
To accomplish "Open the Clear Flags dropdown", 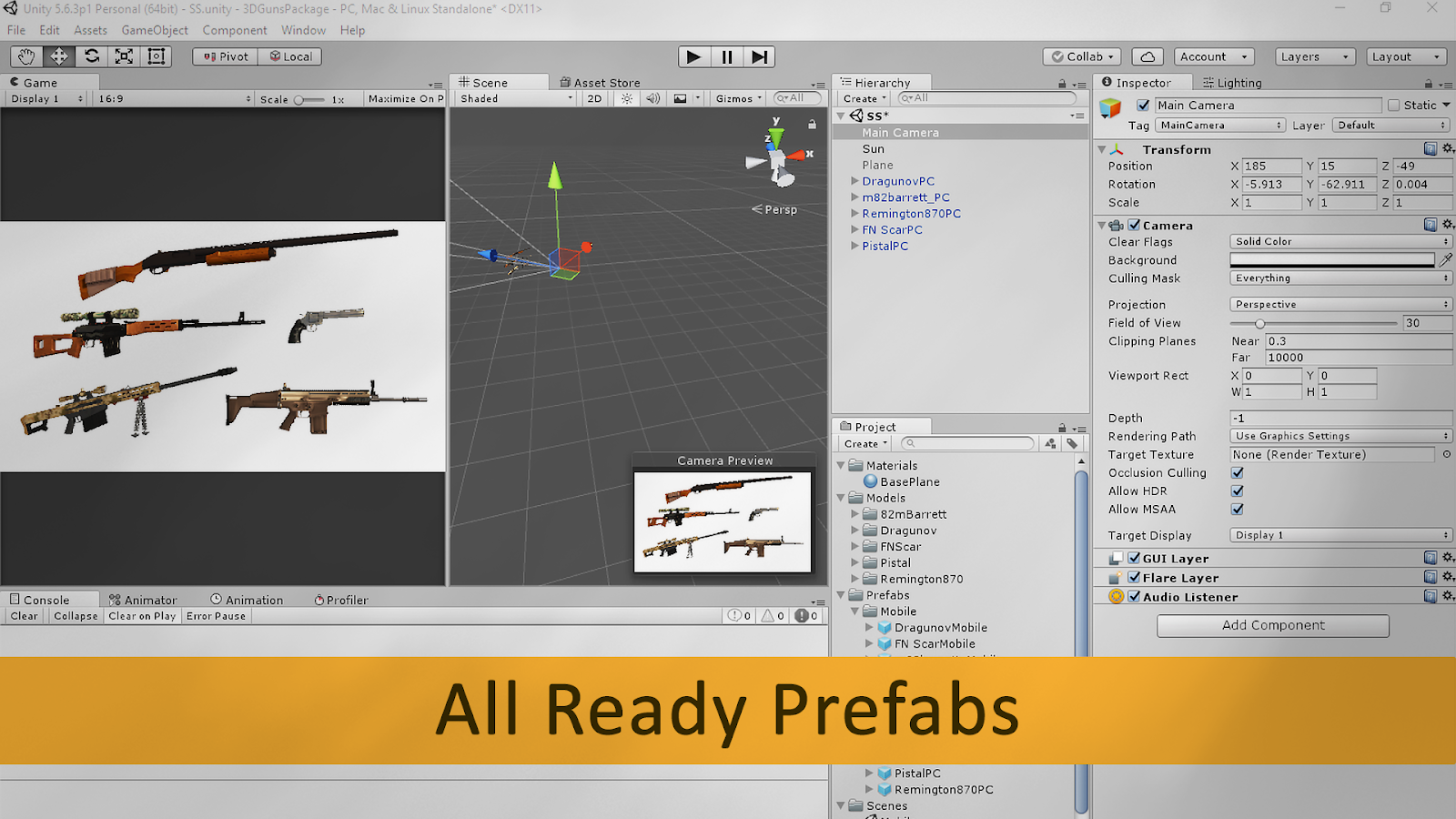I will tap(1340, 241).
